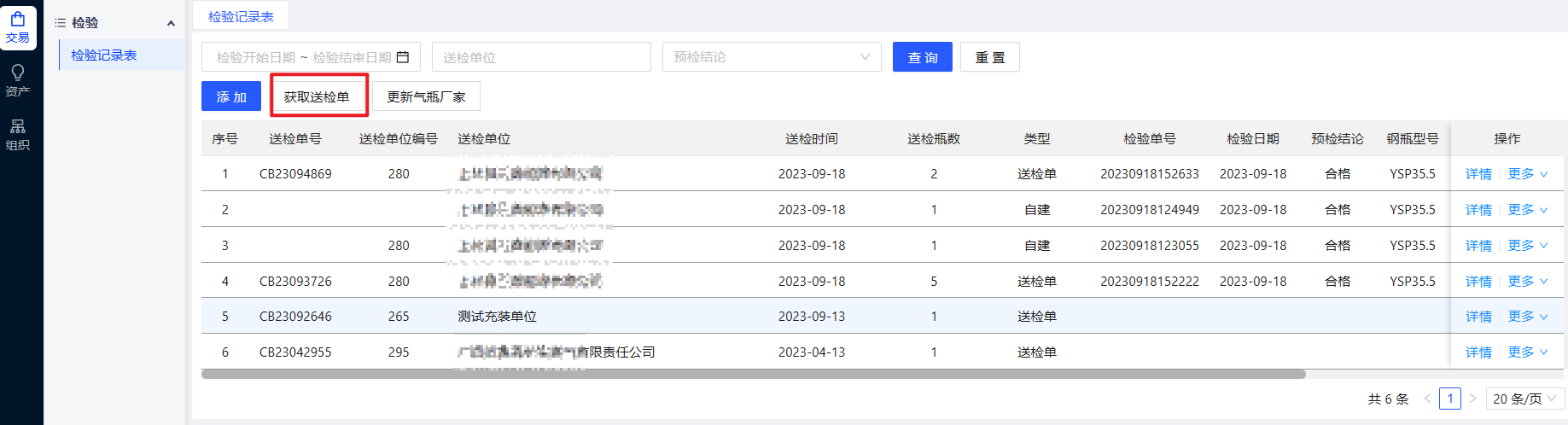
Task: Open the 资产 lightbulb sidebar icon
Action: 18,80
